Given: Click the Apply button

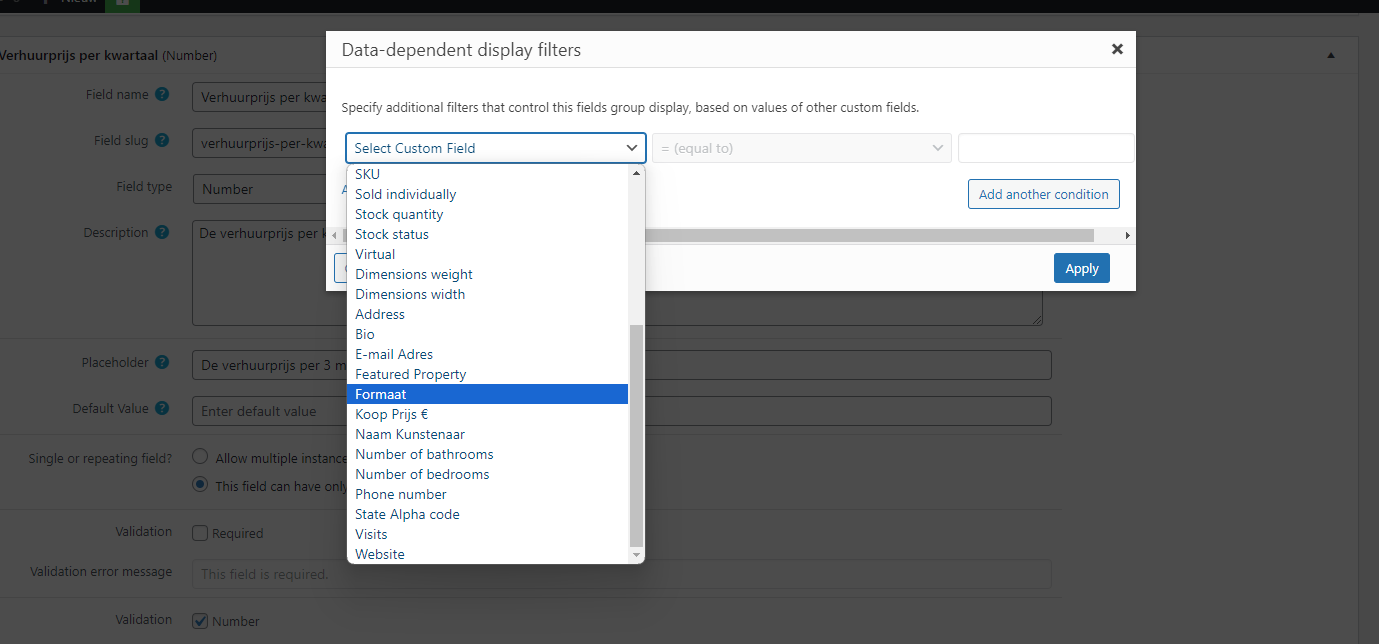Looking at the screenshot, I should (1082, 268).
